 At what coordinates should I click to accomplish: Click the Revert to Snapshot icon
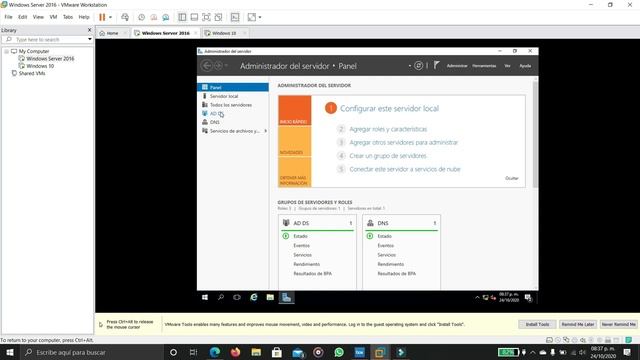[153, 17]
